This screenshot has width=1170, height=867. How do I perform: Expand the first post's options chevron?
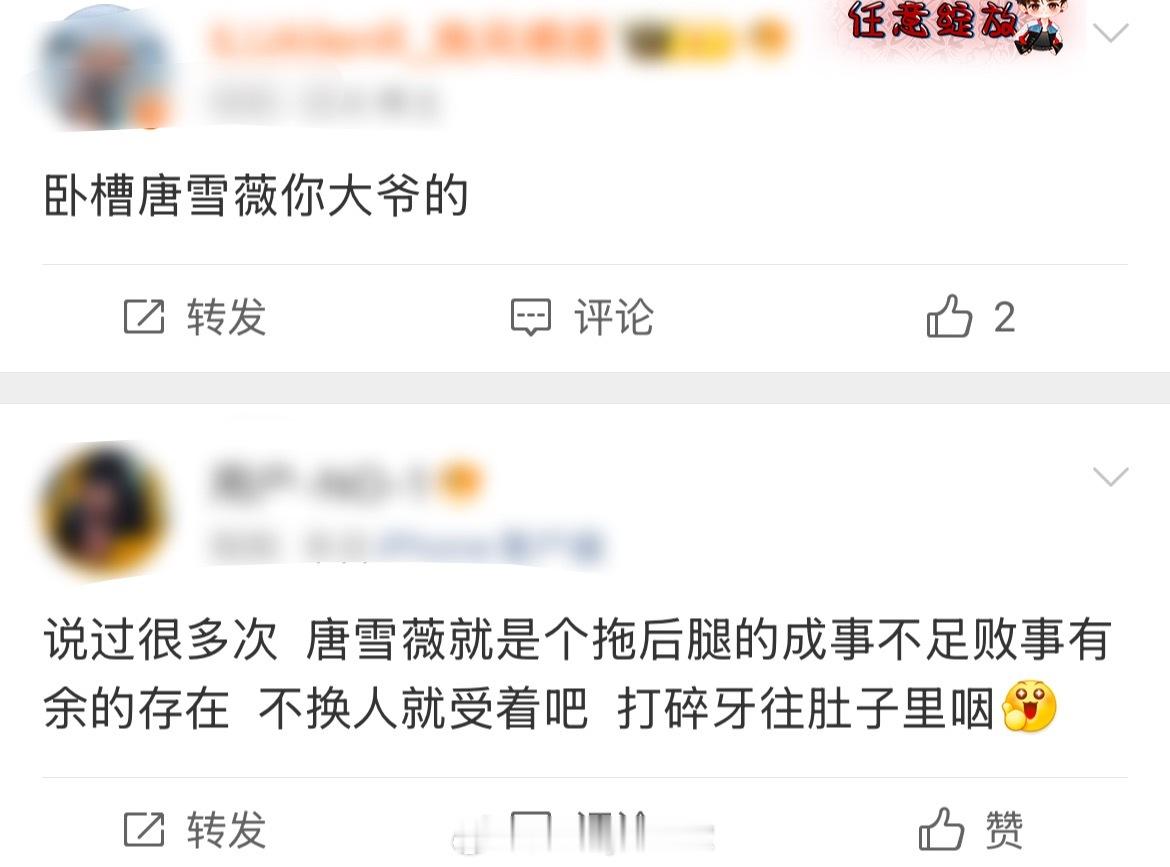1110,33
